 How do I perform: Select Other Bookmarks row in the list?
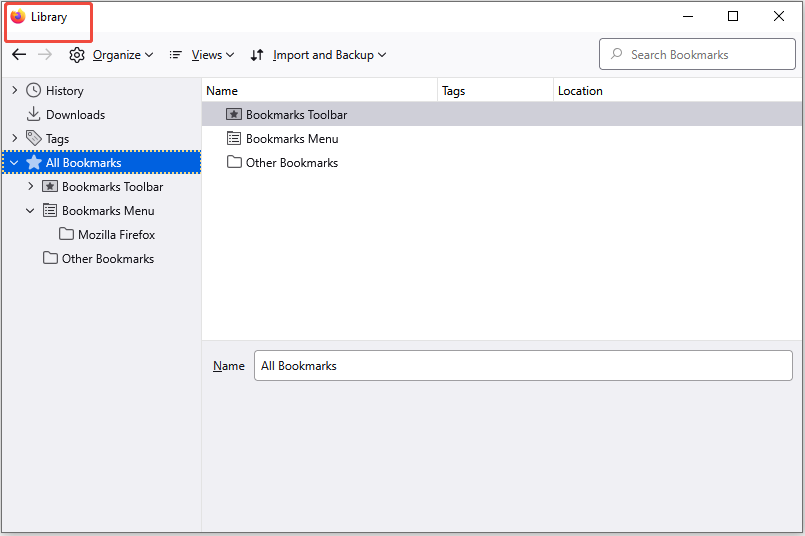[x=502, y=162]
